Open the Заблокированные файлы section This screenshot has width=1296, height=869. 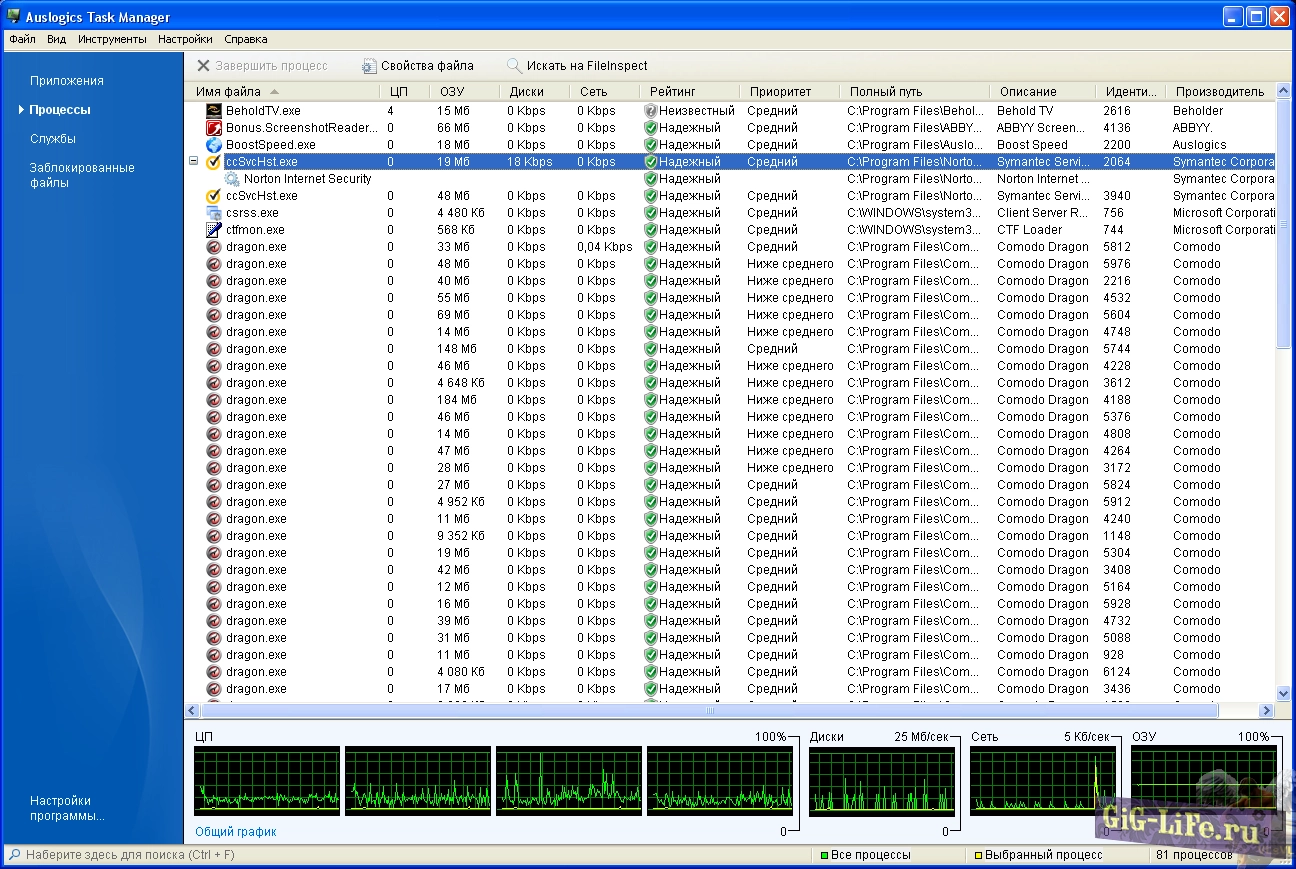(x=82, y=175)
